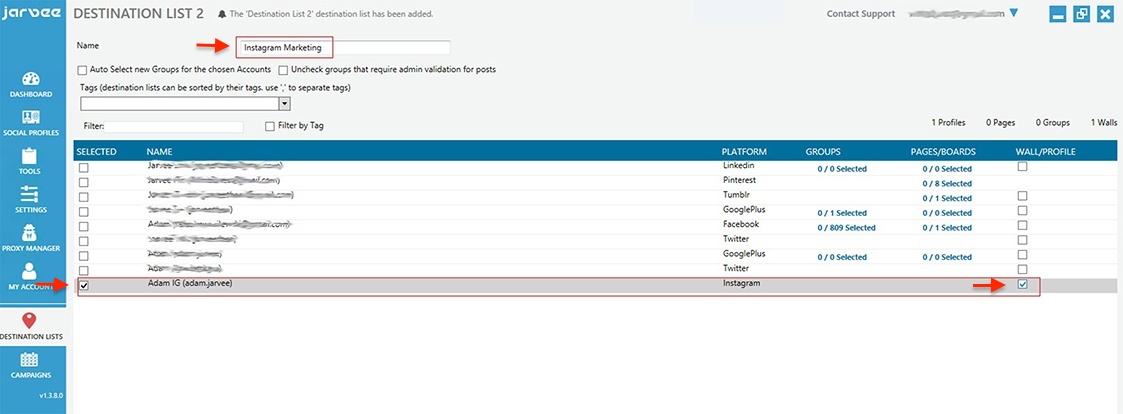Click the Pinterest platform cell
The height and width of the screenshot is (414, 1123).
tap(739, 180)
